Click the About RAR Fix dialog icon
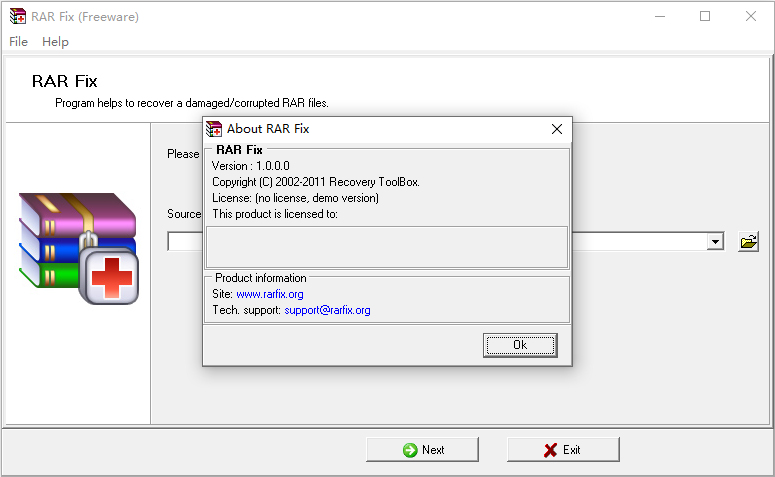The height and width of the screenshot is (477, 775). point(214,129)
